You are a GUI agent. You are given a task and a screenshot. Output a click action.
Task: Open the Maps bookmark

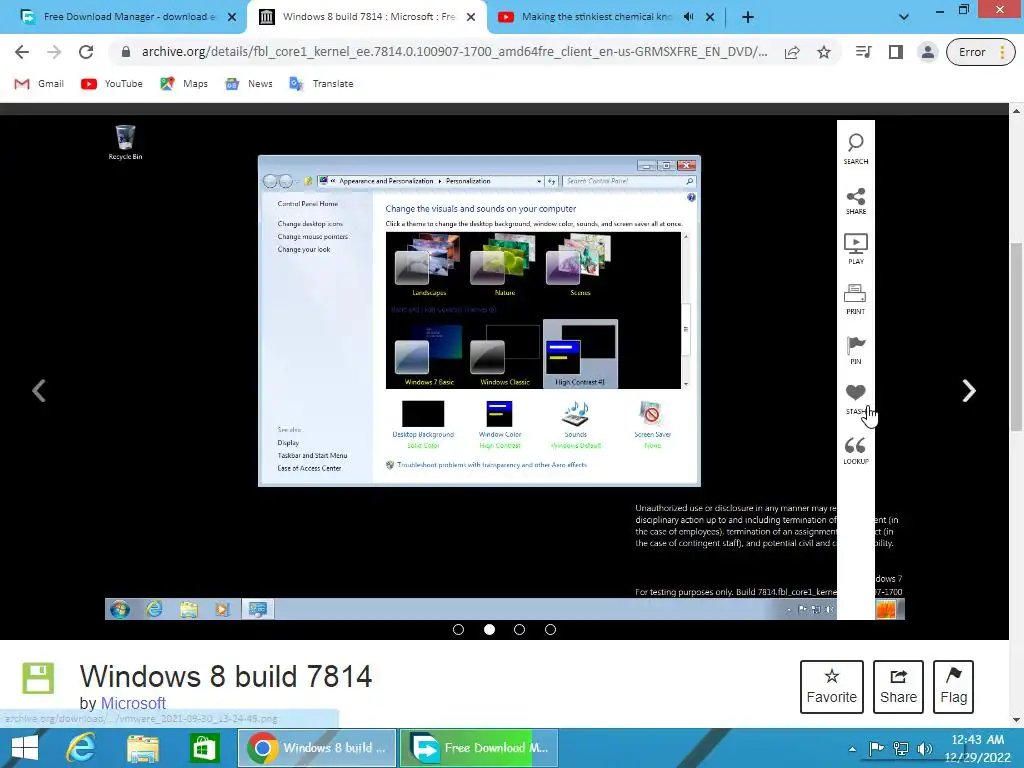tap(184, 84)
